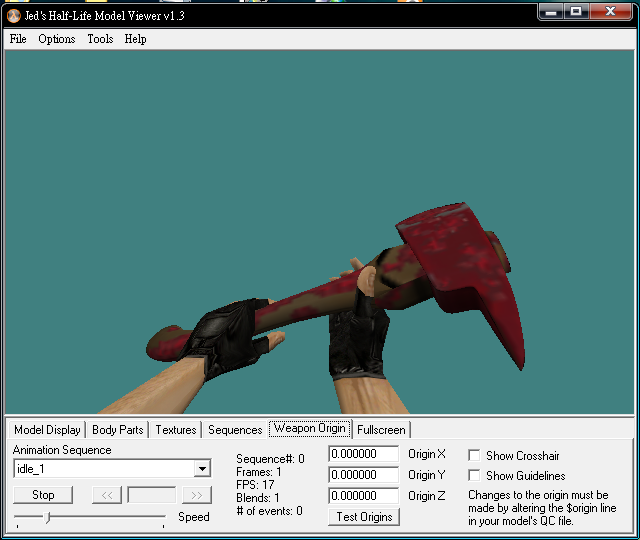Minimize the Model Viewer window

pyautogui.click(x=551, y=11)
